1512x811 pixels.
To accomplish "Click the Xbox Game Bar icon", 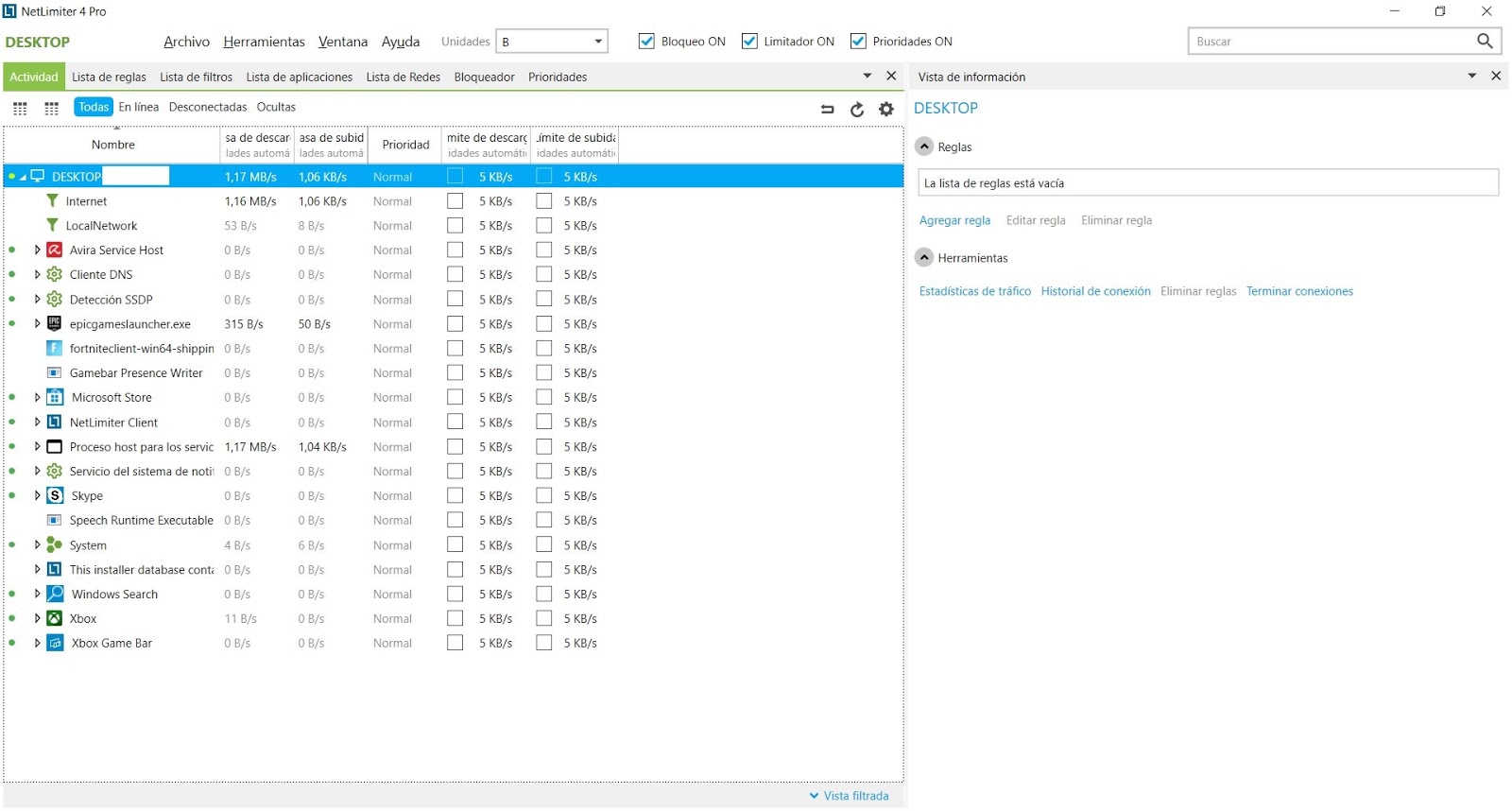I will tap(56, 643).
